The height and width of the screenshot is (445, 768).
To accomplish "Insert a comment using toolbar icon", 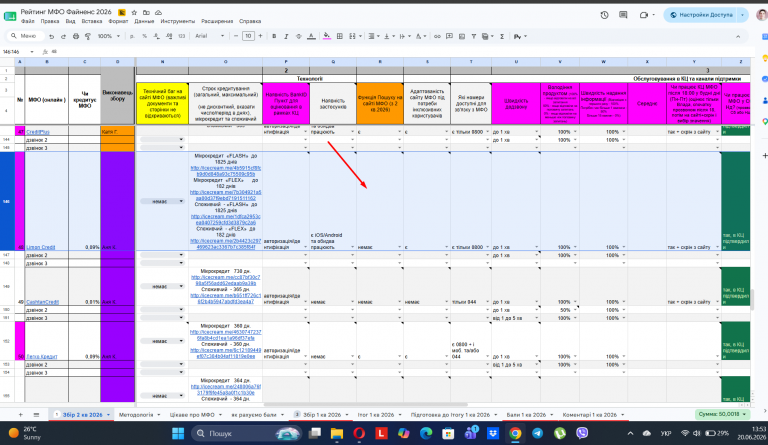I will pos(449,36).
